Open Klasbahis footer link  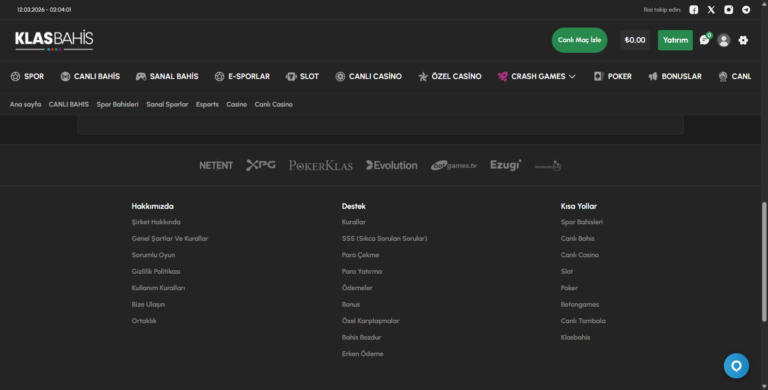click(x=576, y=337)
